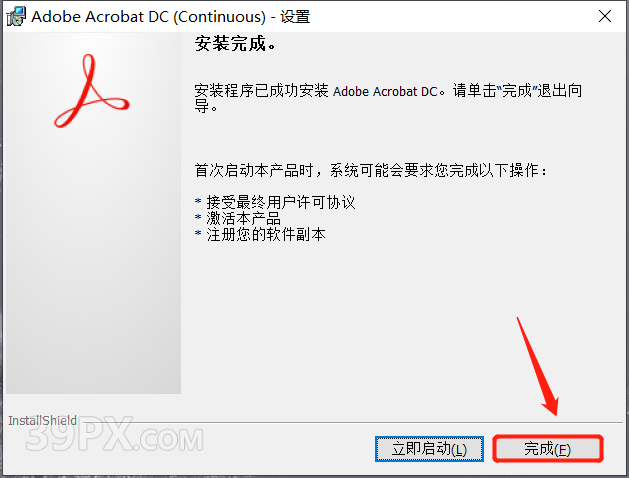Finish the wizard with 完成(F)
Screen dimensions: 629x478
pyautogui.click(x=548, y=449)
